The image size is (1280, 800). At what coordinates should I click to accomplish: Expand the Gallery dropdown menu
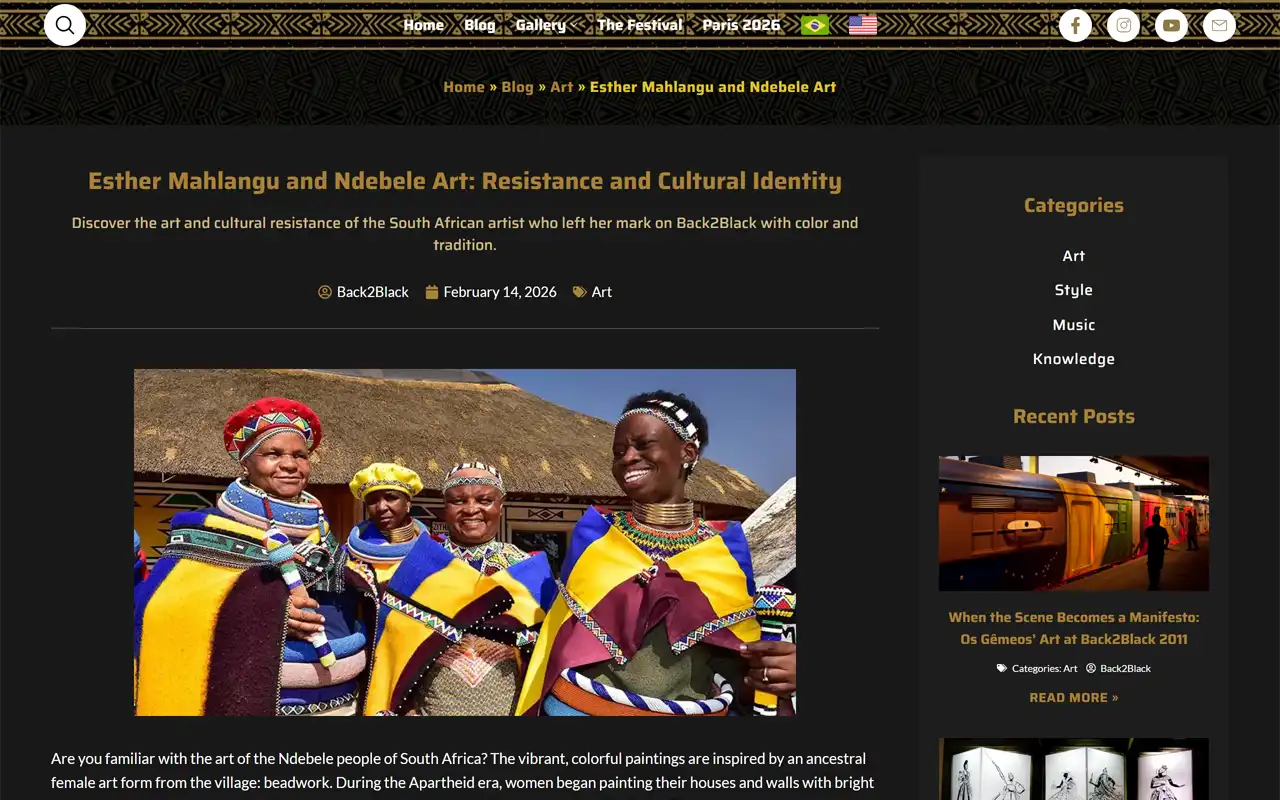(546, 25)
